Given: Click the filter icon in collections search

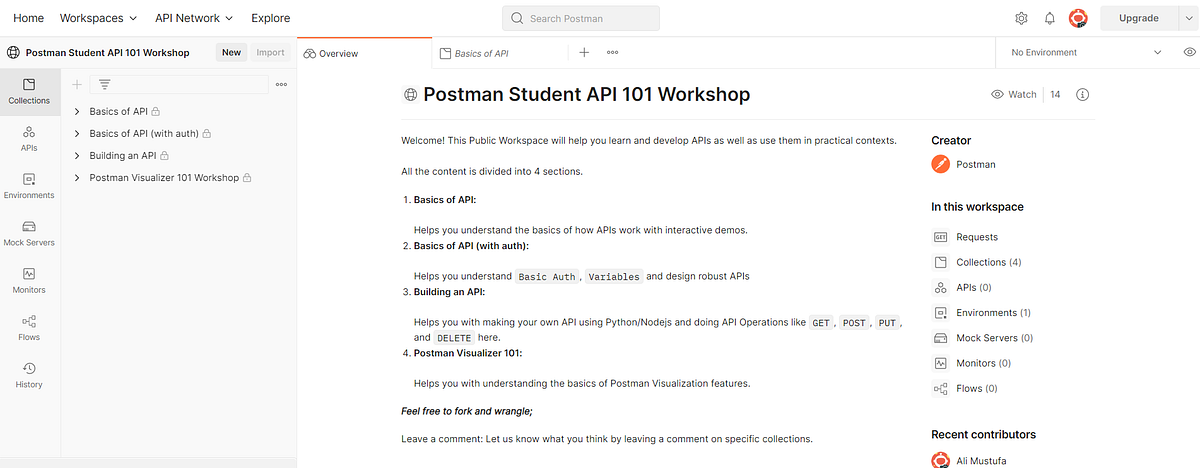Looking at the screenshot, I should pos(104,84).
